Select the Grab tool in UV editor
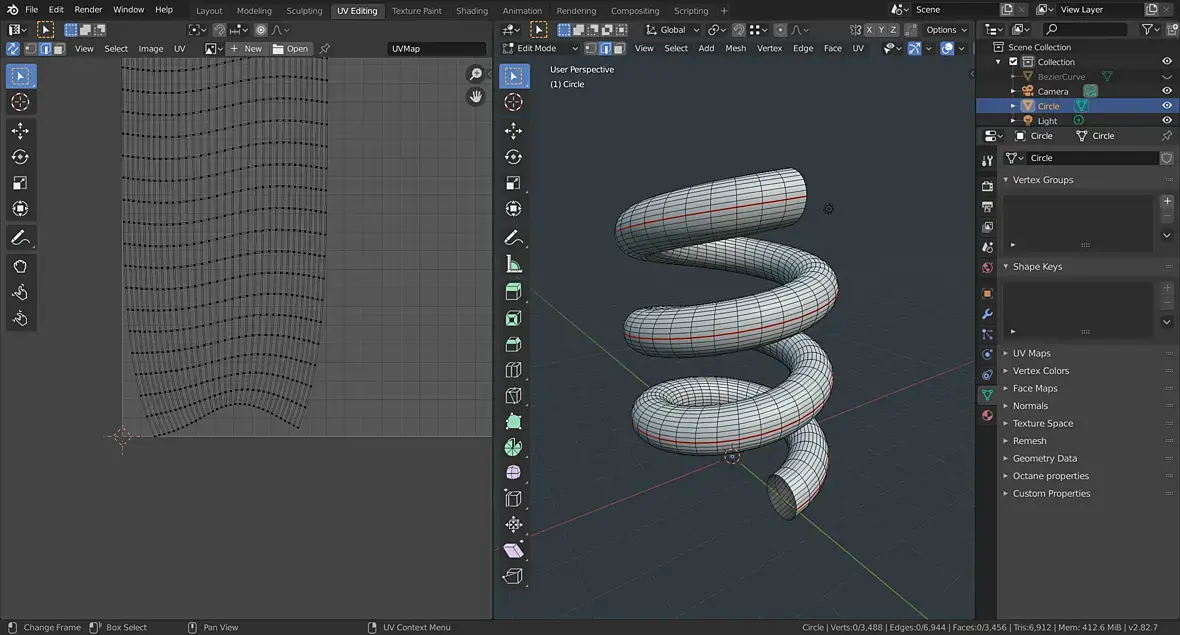Screen dimensions: 1180x635 click(20, 266)
